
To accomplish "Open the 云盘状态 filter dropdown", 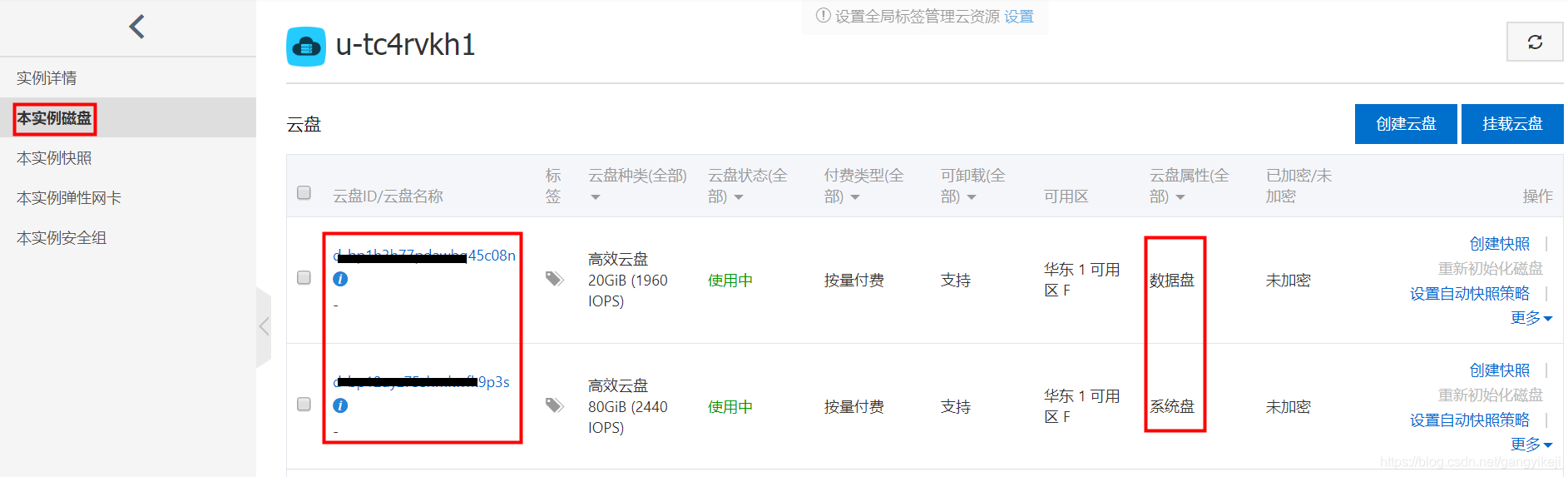I will (739, 197).
